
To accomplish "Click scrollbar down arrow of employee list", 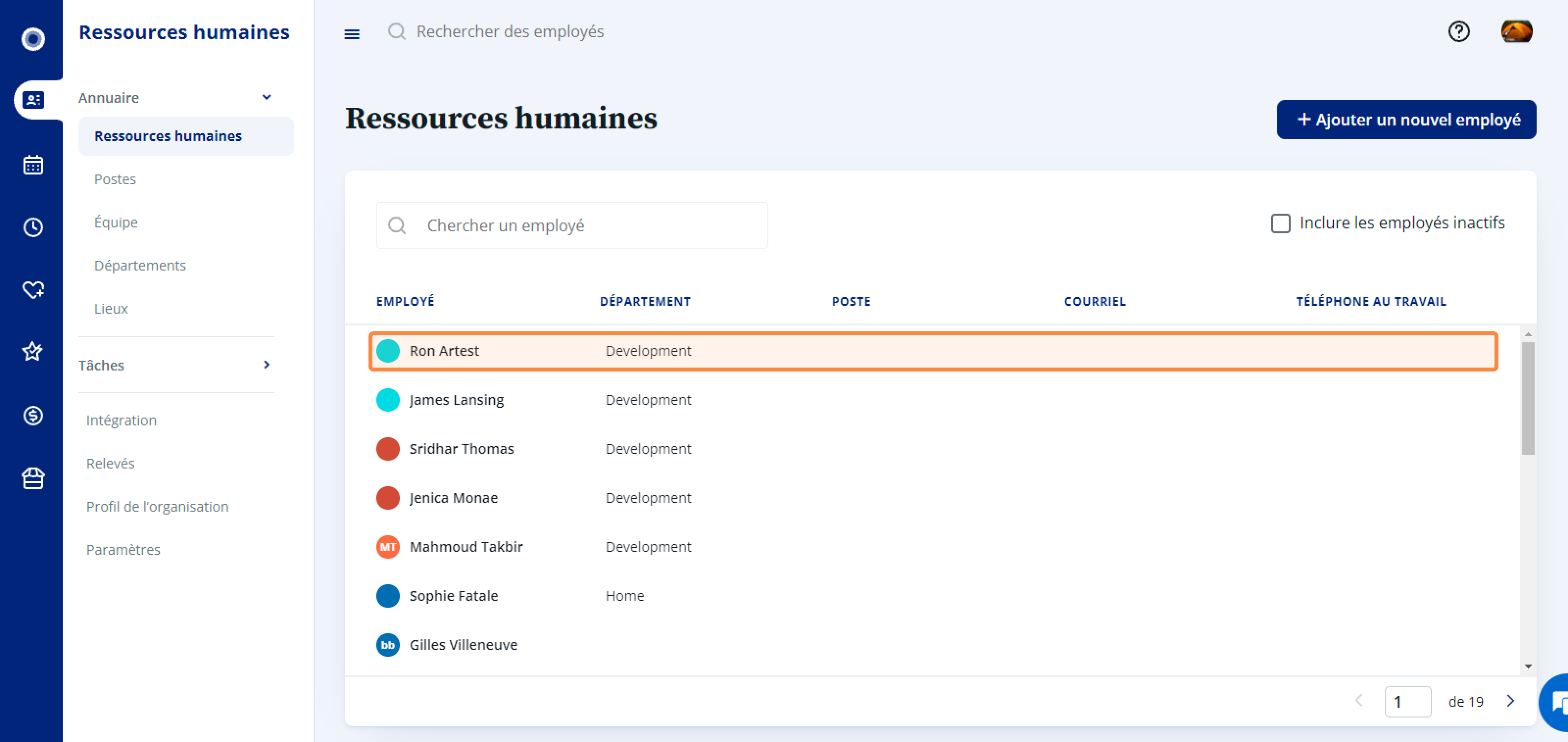I will coord(1527,667).
